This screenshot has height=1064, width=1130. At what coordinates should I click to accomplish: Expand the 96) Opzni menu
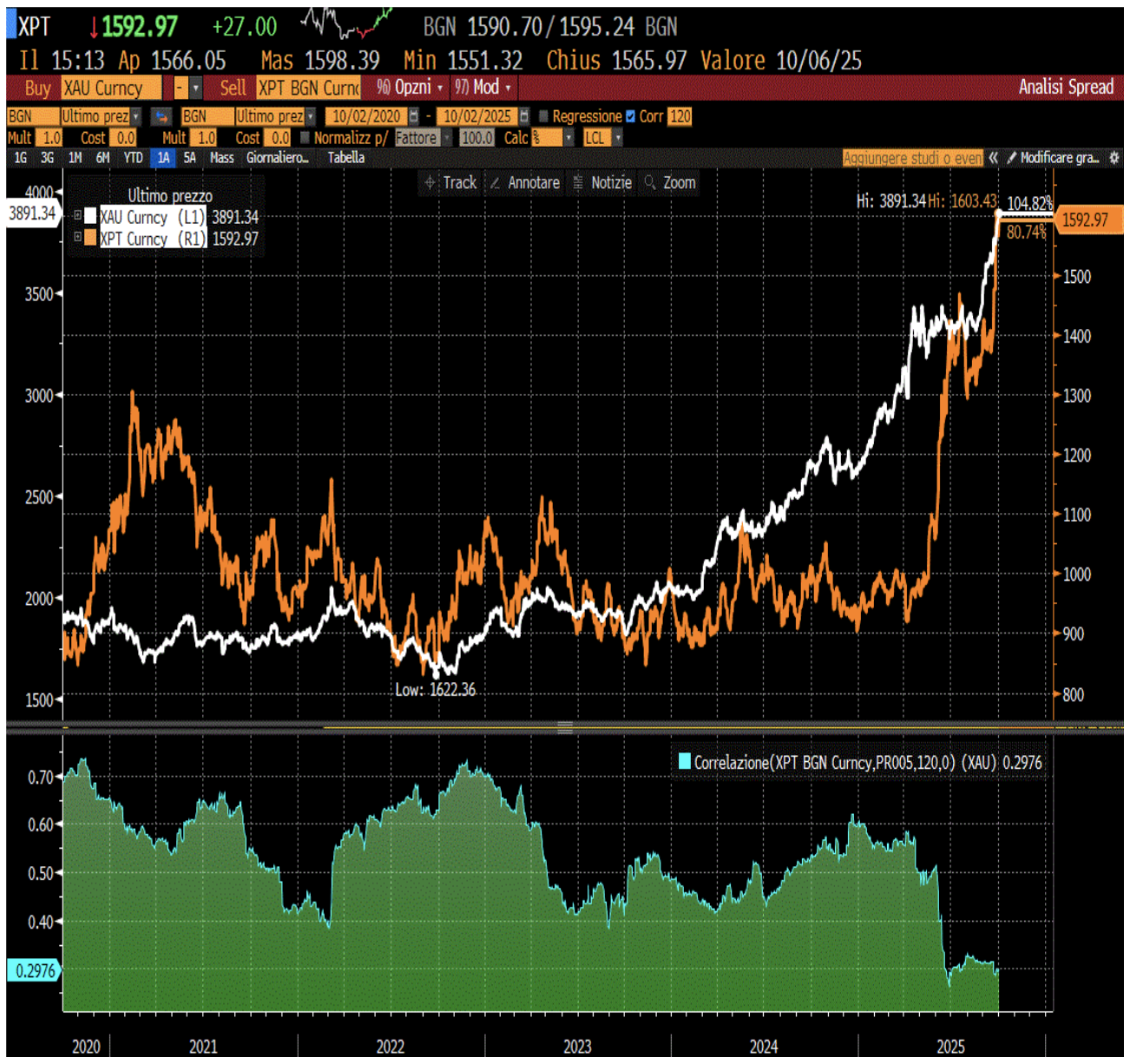411,87
